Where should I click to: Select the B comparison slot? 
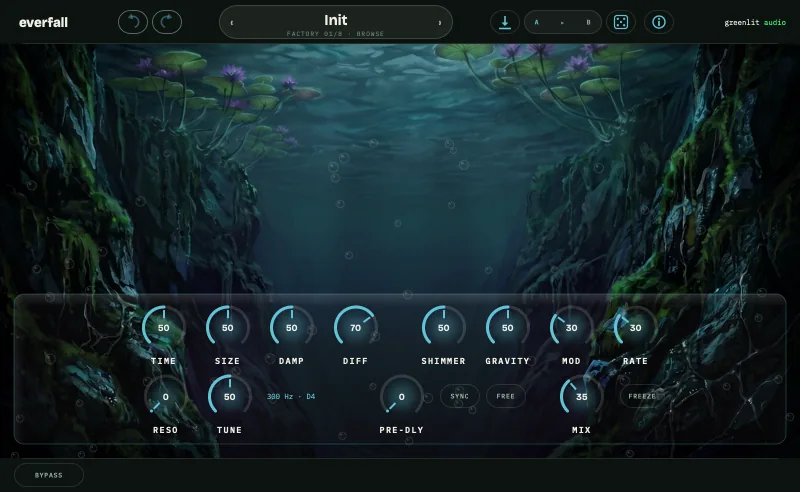pyautogui.click(x=588, y=22)
